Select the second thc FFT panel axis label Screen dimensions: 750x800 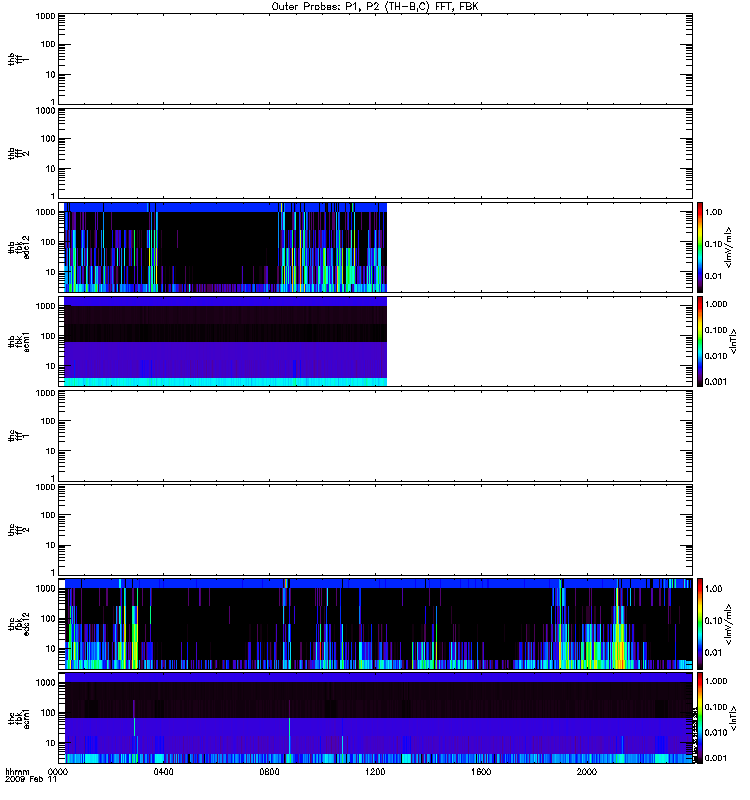19,530
